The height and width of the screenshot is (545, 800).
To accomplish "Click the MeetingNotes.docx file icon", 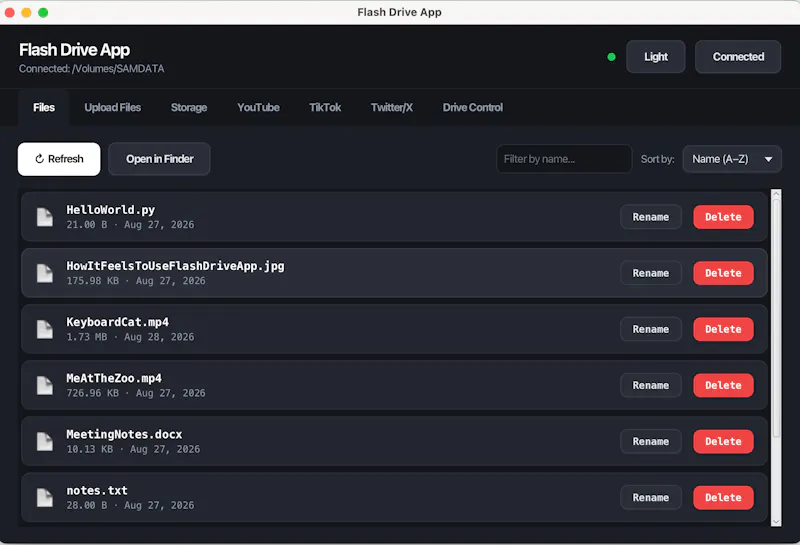I will pos(44,441).
